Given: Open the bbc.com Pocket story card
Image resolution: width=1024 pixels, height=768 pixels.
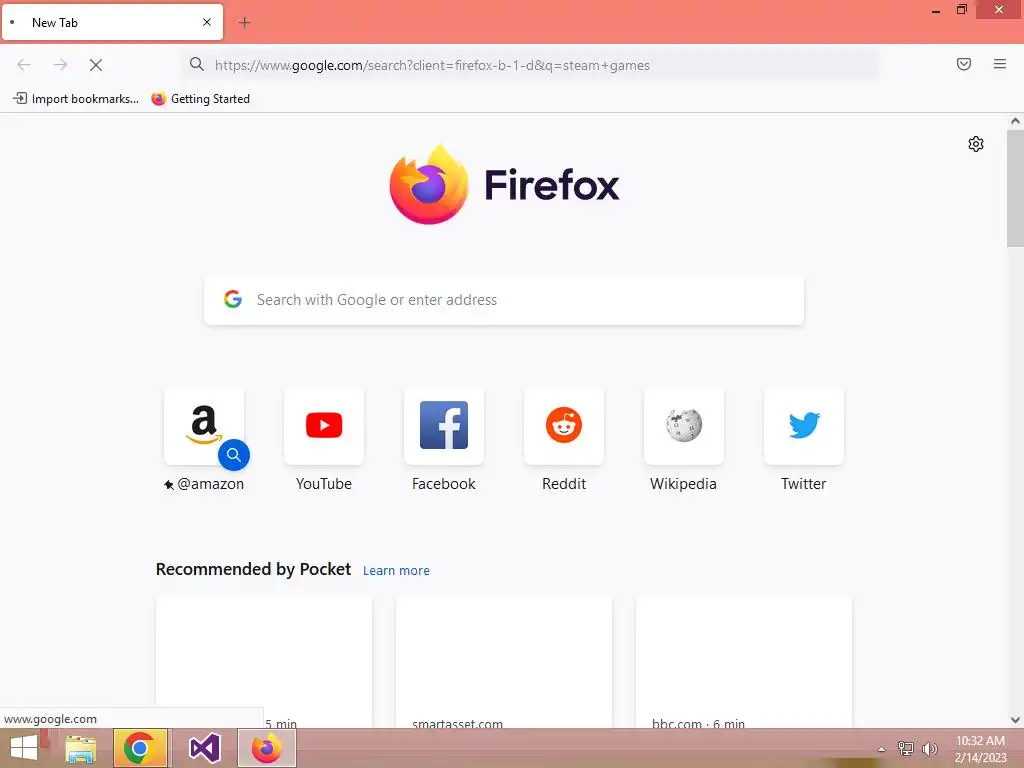Looking at the screenshot, I should [x=744, y=662].
